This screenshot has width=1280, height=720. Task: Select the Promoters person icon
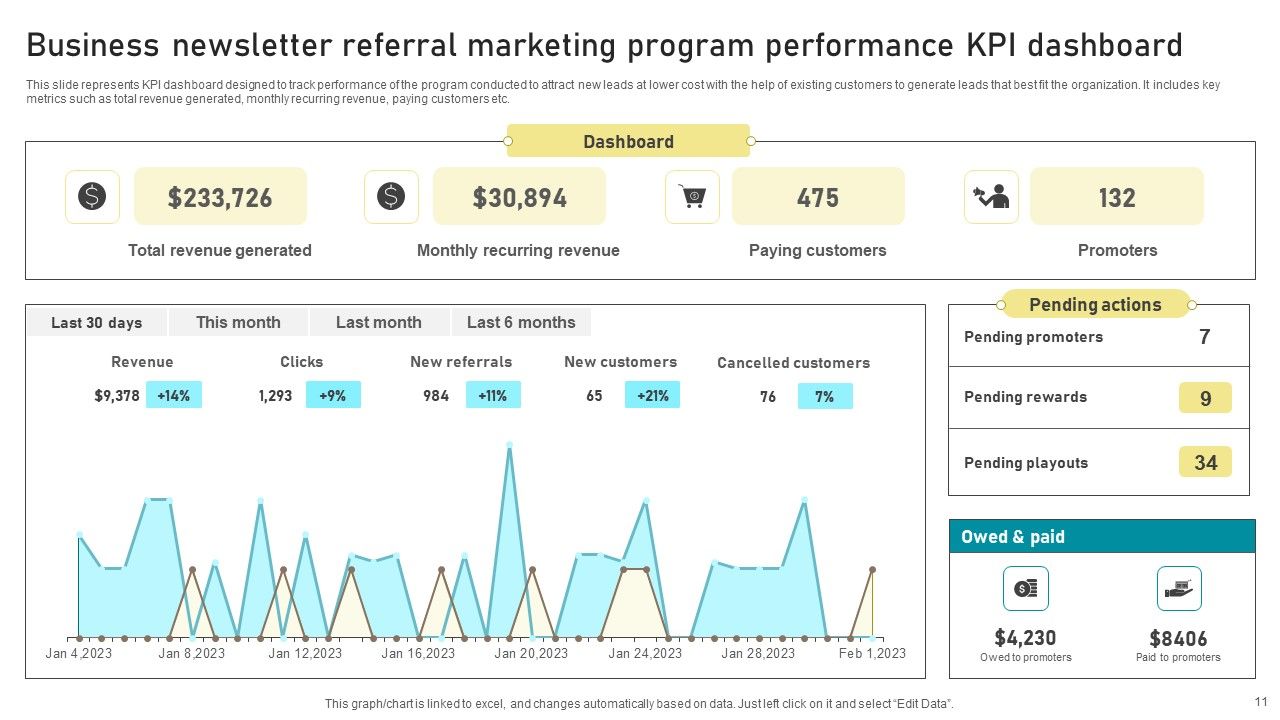point(991,196)
